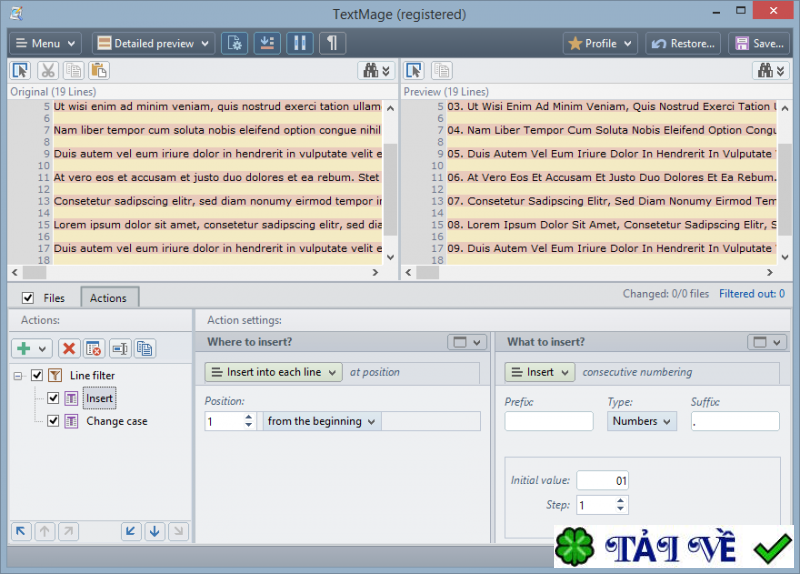The height and width of the screenshot is (574, 800).
Task: Click the rename action icon
Action: pos(119,348)
